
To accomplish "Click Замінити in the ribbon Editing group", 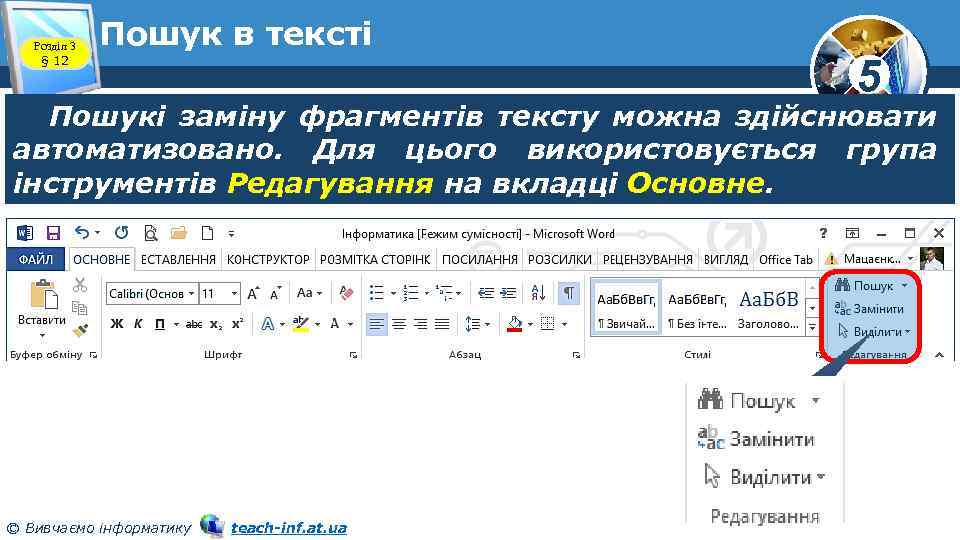I will coord(869,309).
